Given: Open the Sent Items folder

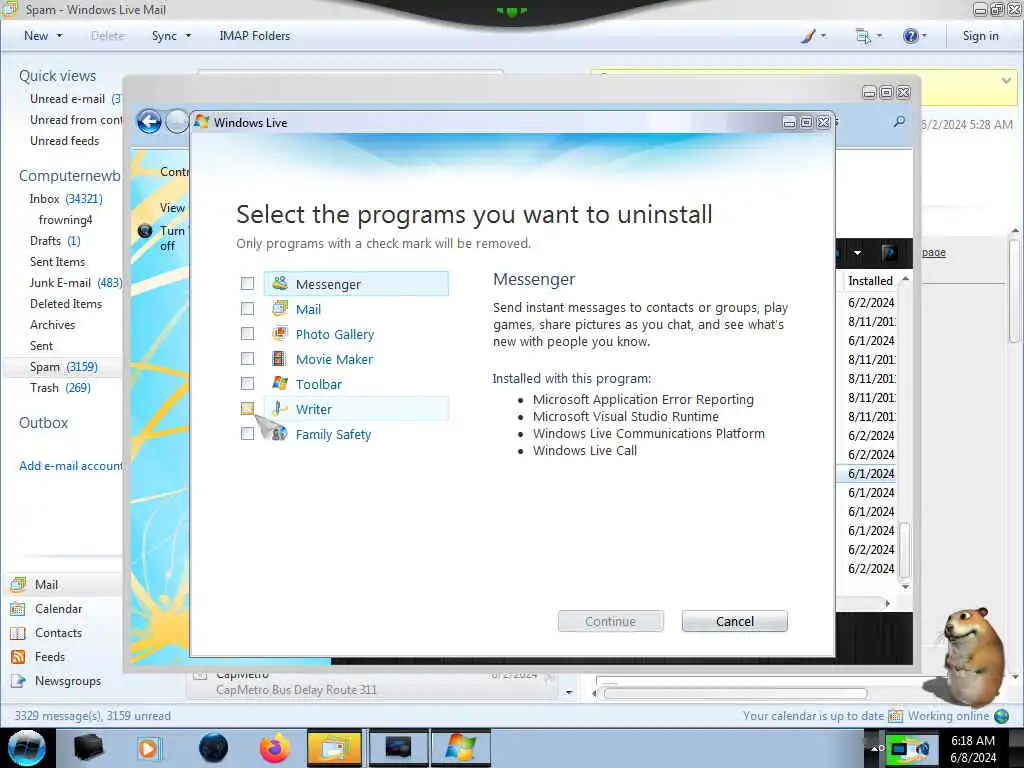Looking at the screenshot, I should pos(57,262).
